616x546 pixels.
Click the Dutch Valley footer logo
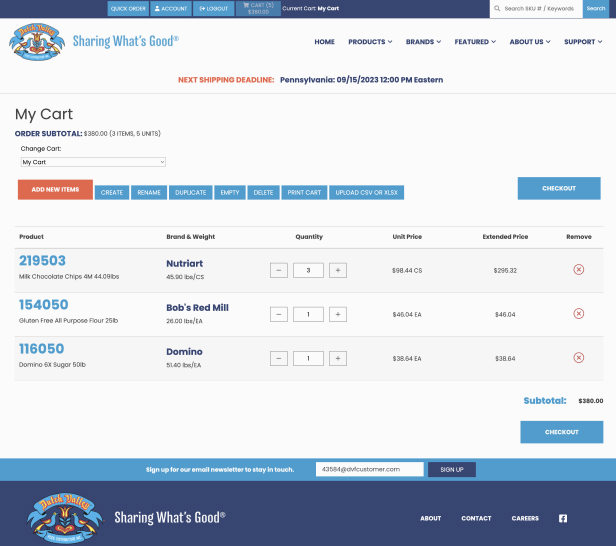[65, 518]
